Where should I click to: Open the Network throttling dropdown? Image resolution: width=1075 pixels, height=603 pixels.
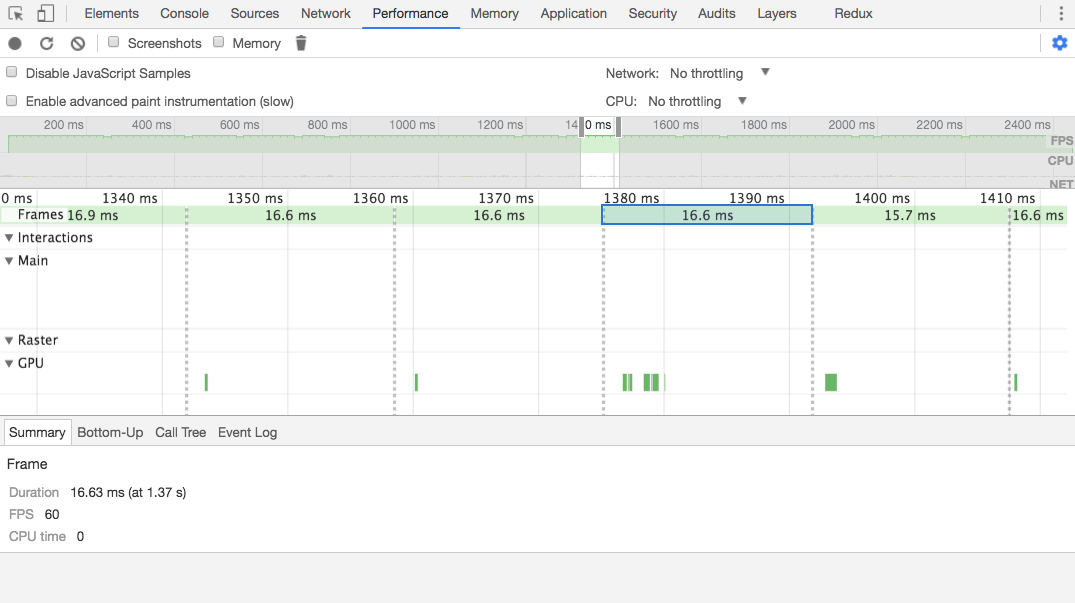coord(720,73)
